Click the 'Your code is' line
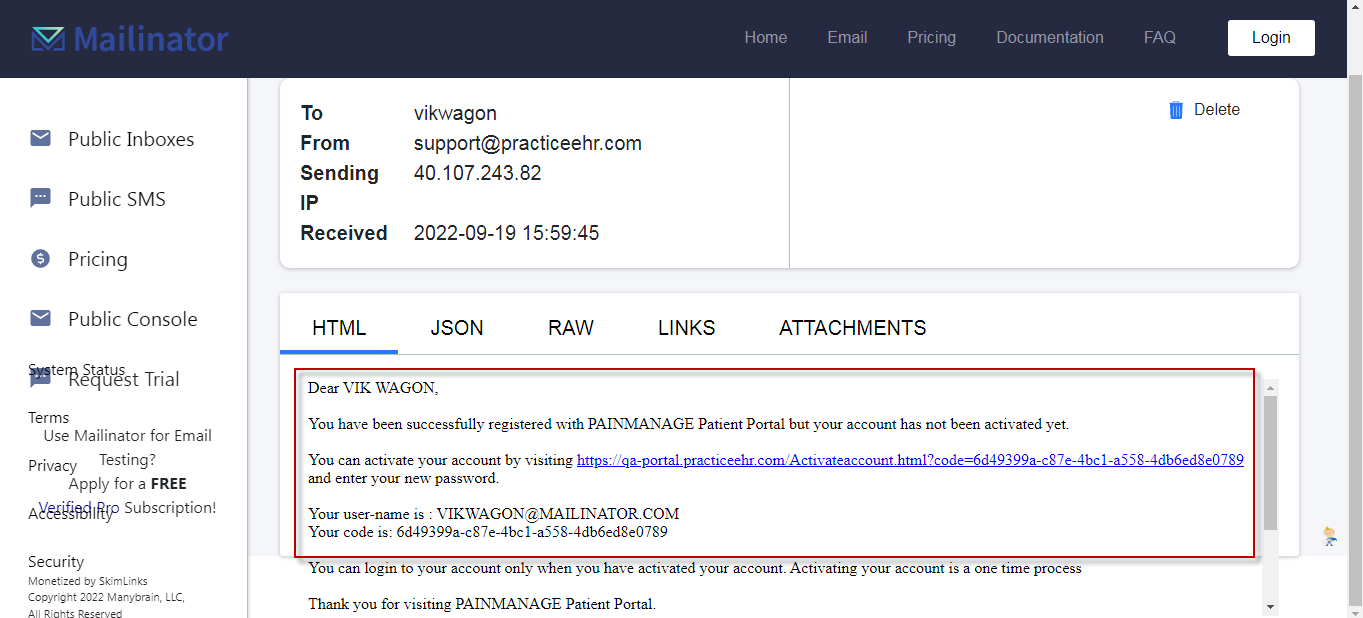Image resolution: width=1363 pixels, height=618 pixels. [x=488, y=532]
